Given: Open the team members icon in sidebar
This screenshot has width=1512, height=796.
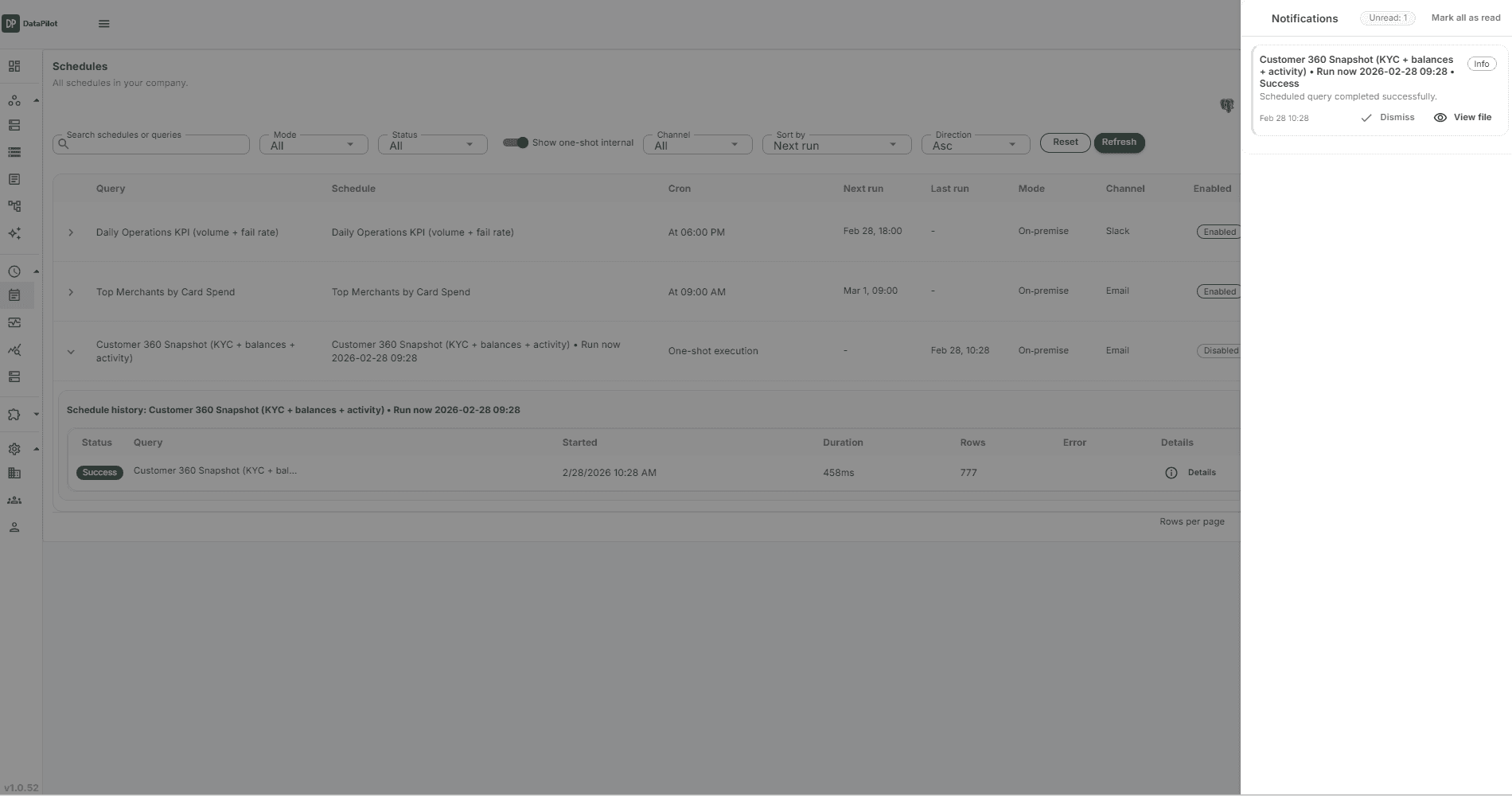Looking at the screenshot, I should pyautogui.click(x=14, y=500).
